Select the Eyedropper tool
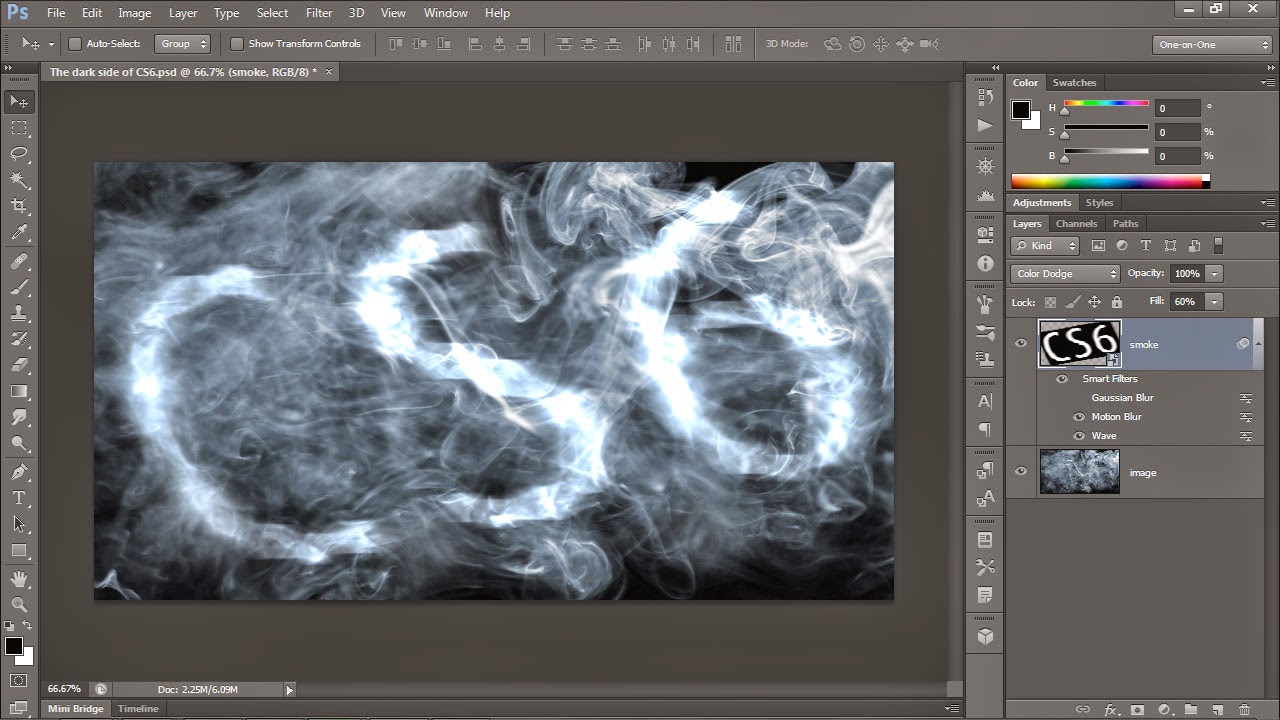This screenshot has width=1280, height=720. coord(19,233)
